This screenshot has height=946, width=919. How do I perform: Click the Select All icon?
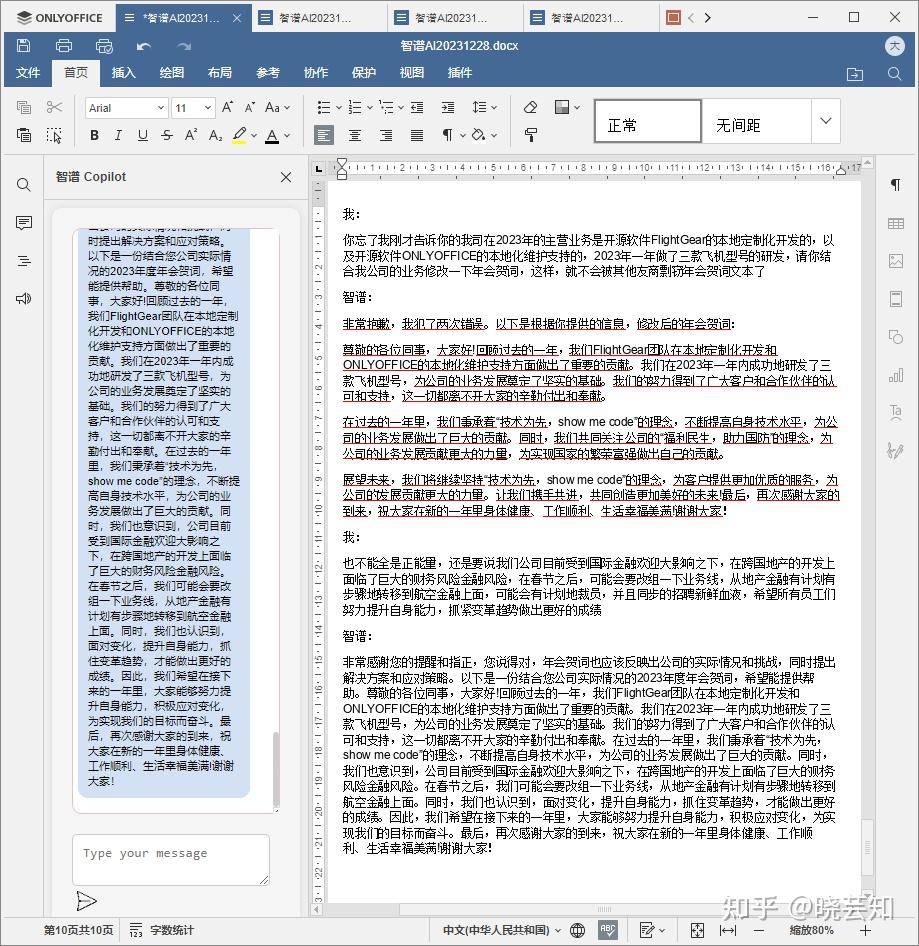point(54,135)
